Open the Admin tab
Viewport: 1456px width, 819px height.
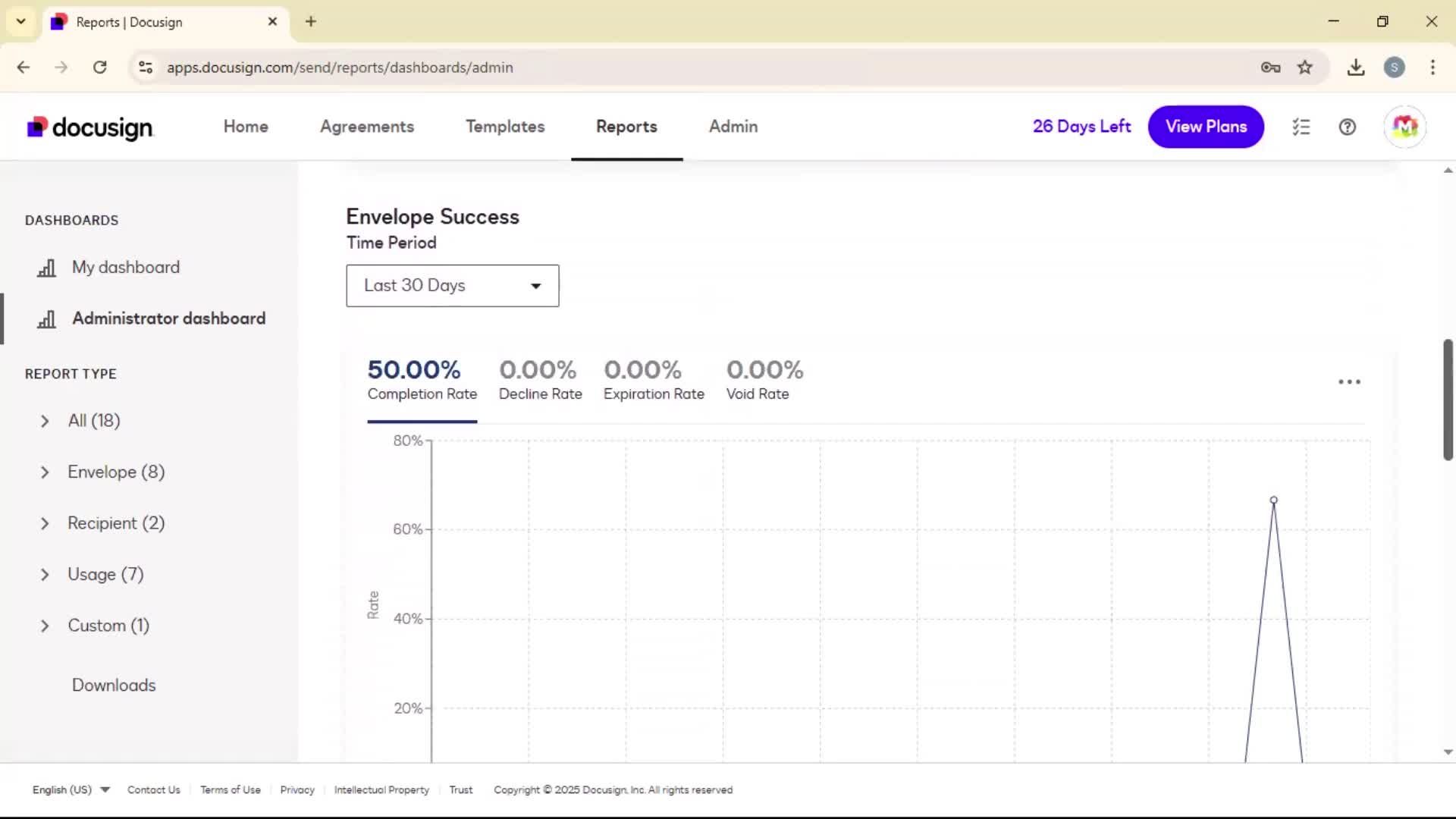733,127
